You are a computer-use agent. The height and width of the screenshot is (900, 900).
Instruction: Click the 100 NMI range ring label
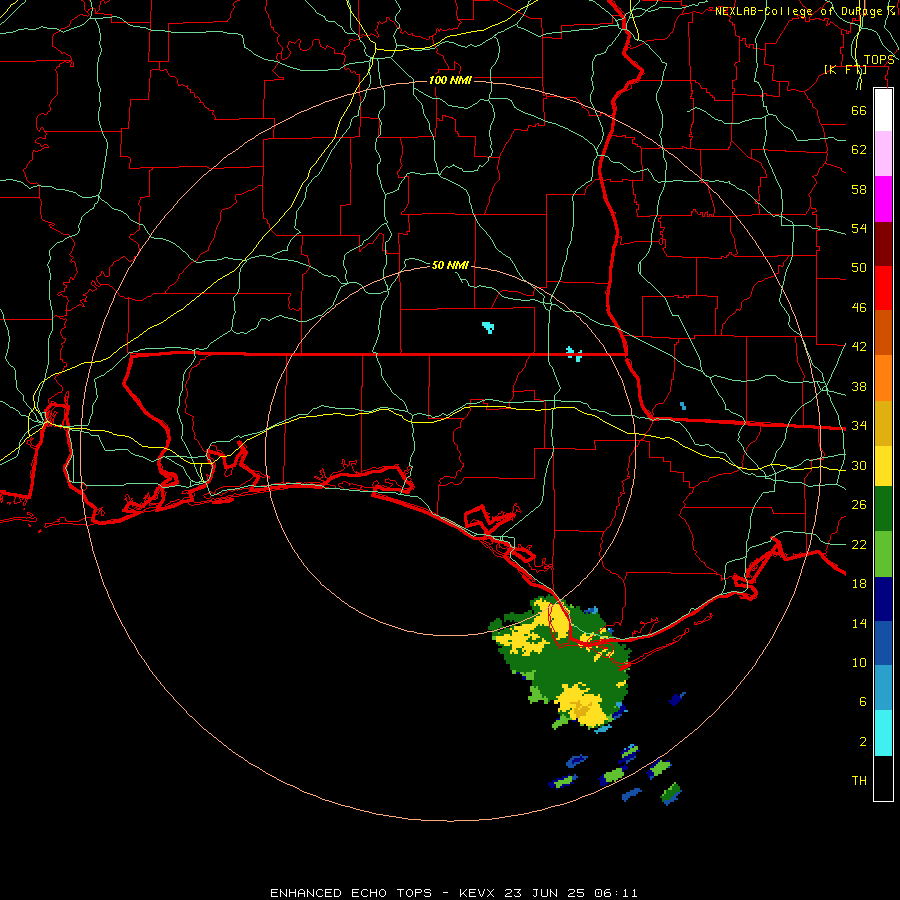pos(450,80)
